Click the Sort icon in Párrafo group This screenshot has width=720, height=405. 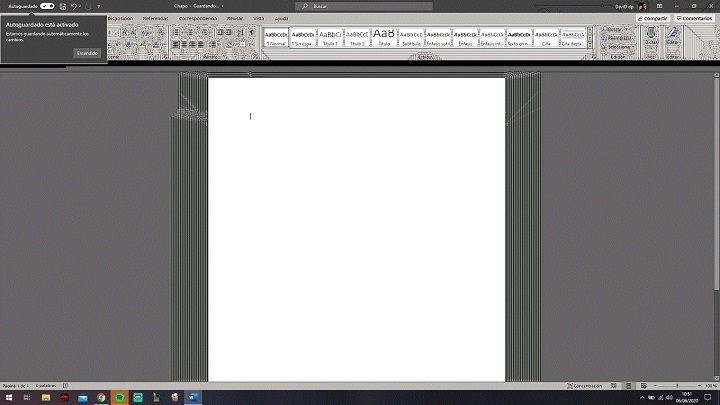click(x=240, y=32)
